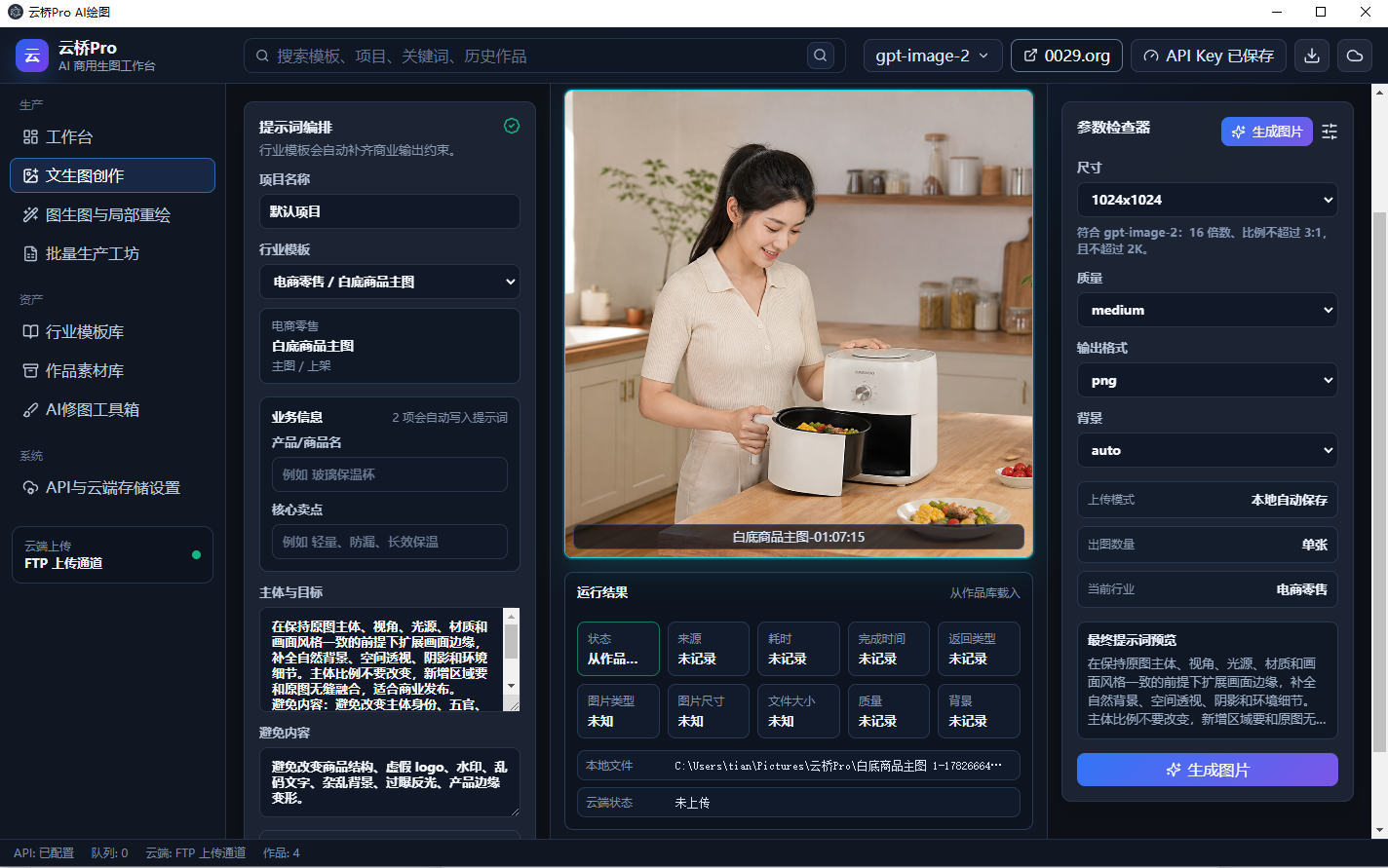Click the 出图数量 单张 row
Viewport: 1388px width, 868px height.
pos(1208,545)
